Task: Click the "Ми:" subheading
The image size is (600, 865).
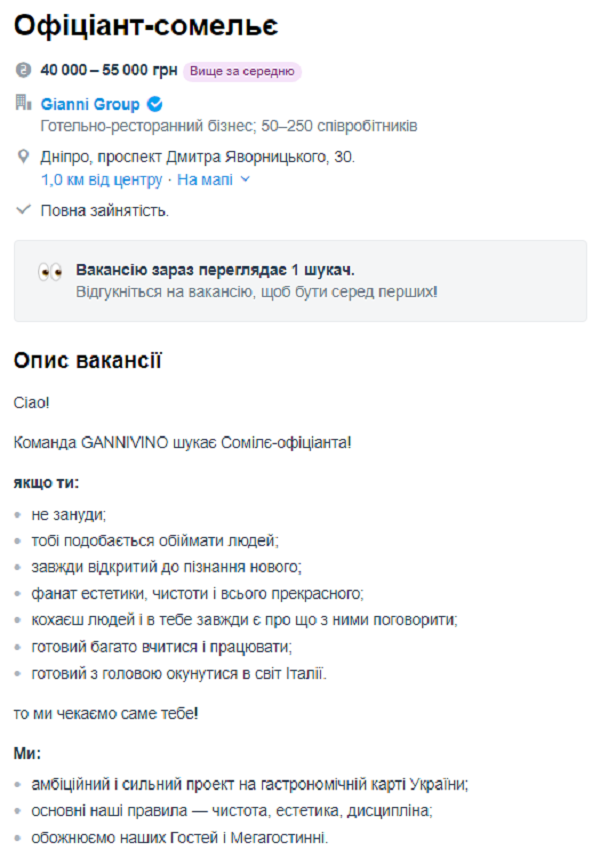Action: [x=27, y=752]
